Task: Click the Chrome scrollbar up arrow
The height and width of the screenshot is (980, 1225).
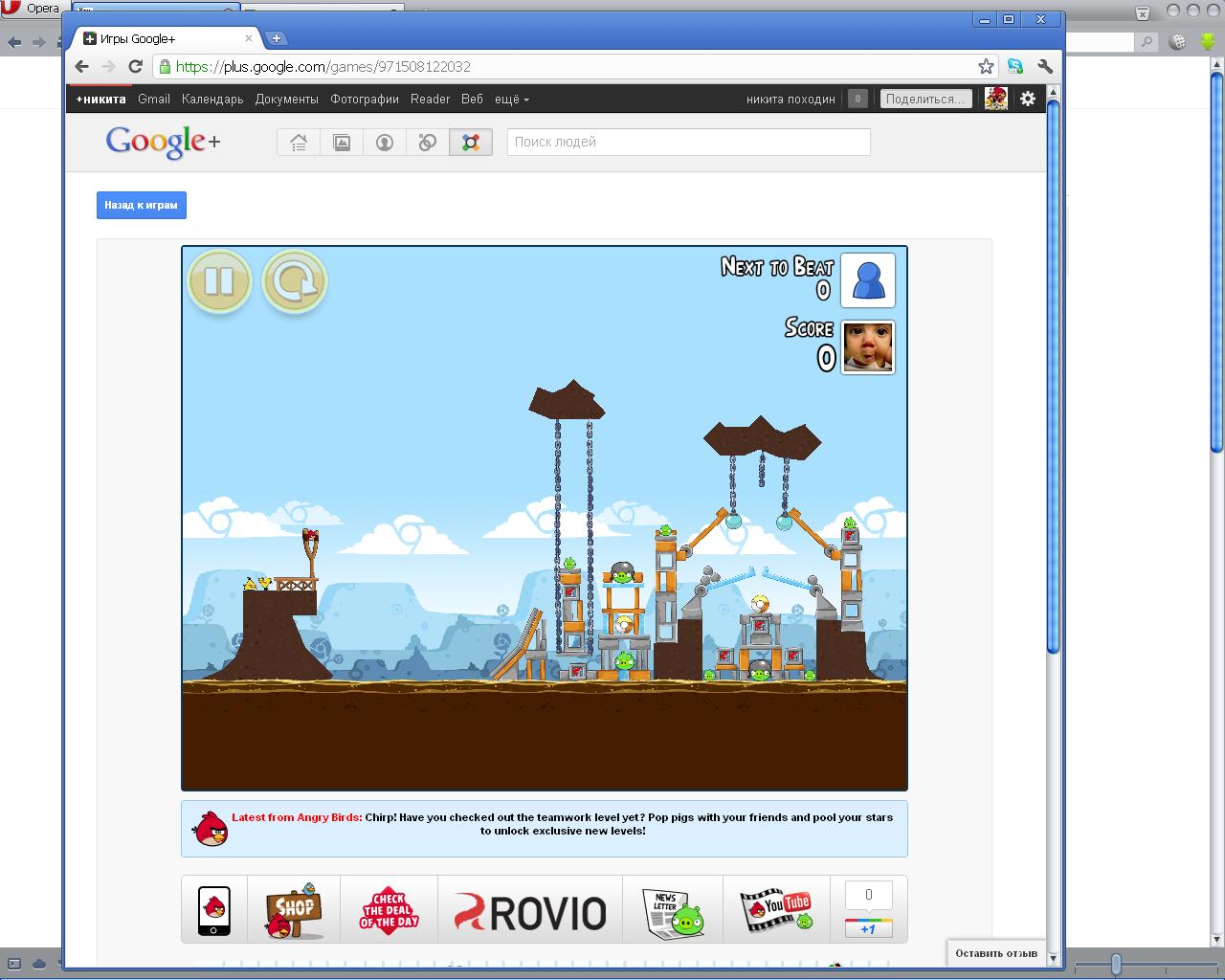Action: 1054,92
